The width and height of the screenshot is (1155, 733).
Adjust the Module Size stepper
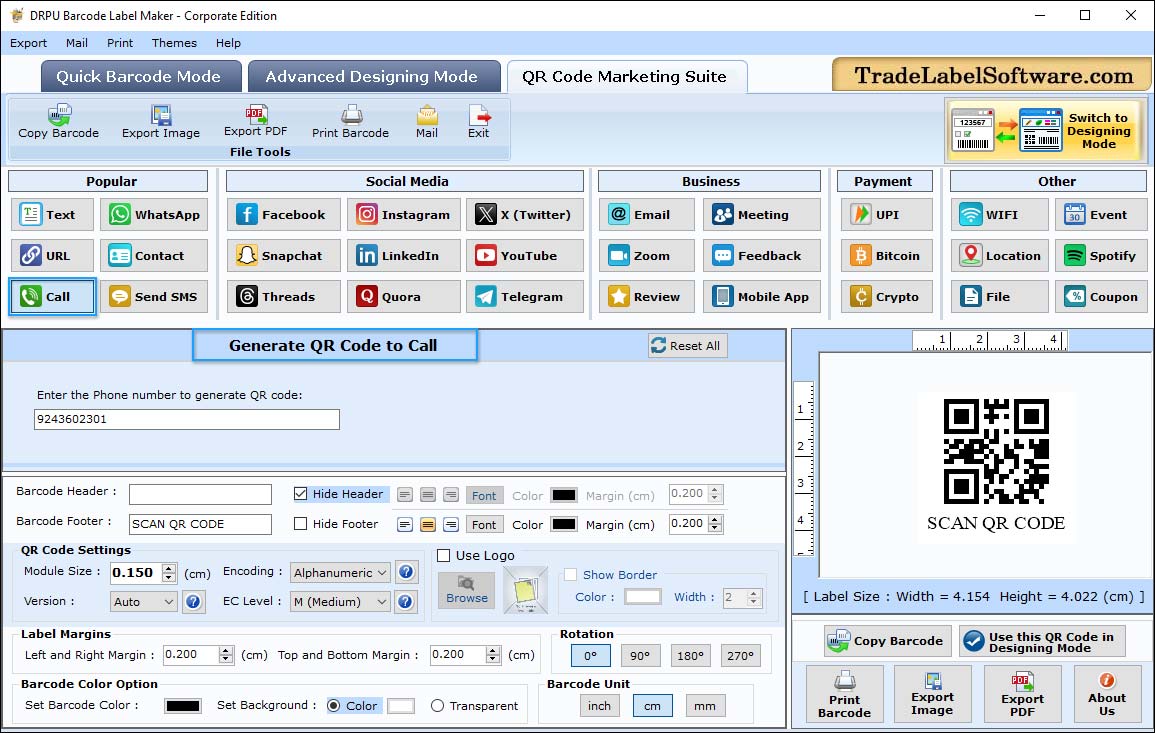(x=169, y=572)
